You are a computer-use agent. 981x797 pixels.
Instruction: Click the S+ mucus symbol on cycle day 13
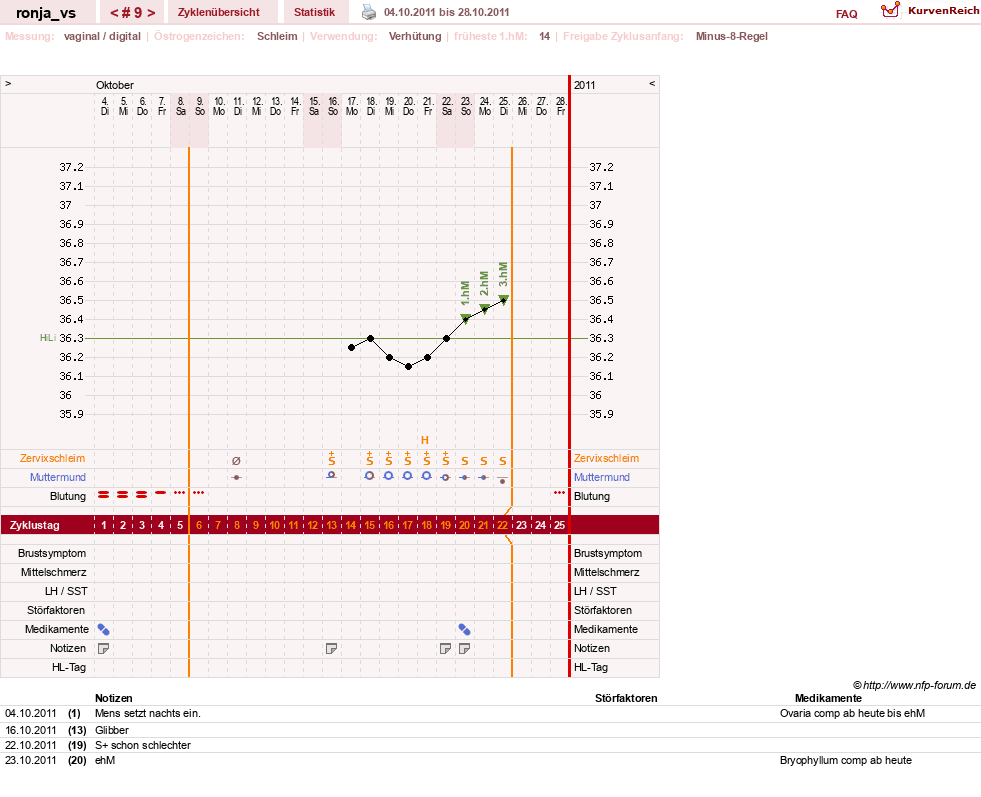(x=332, y=459)
